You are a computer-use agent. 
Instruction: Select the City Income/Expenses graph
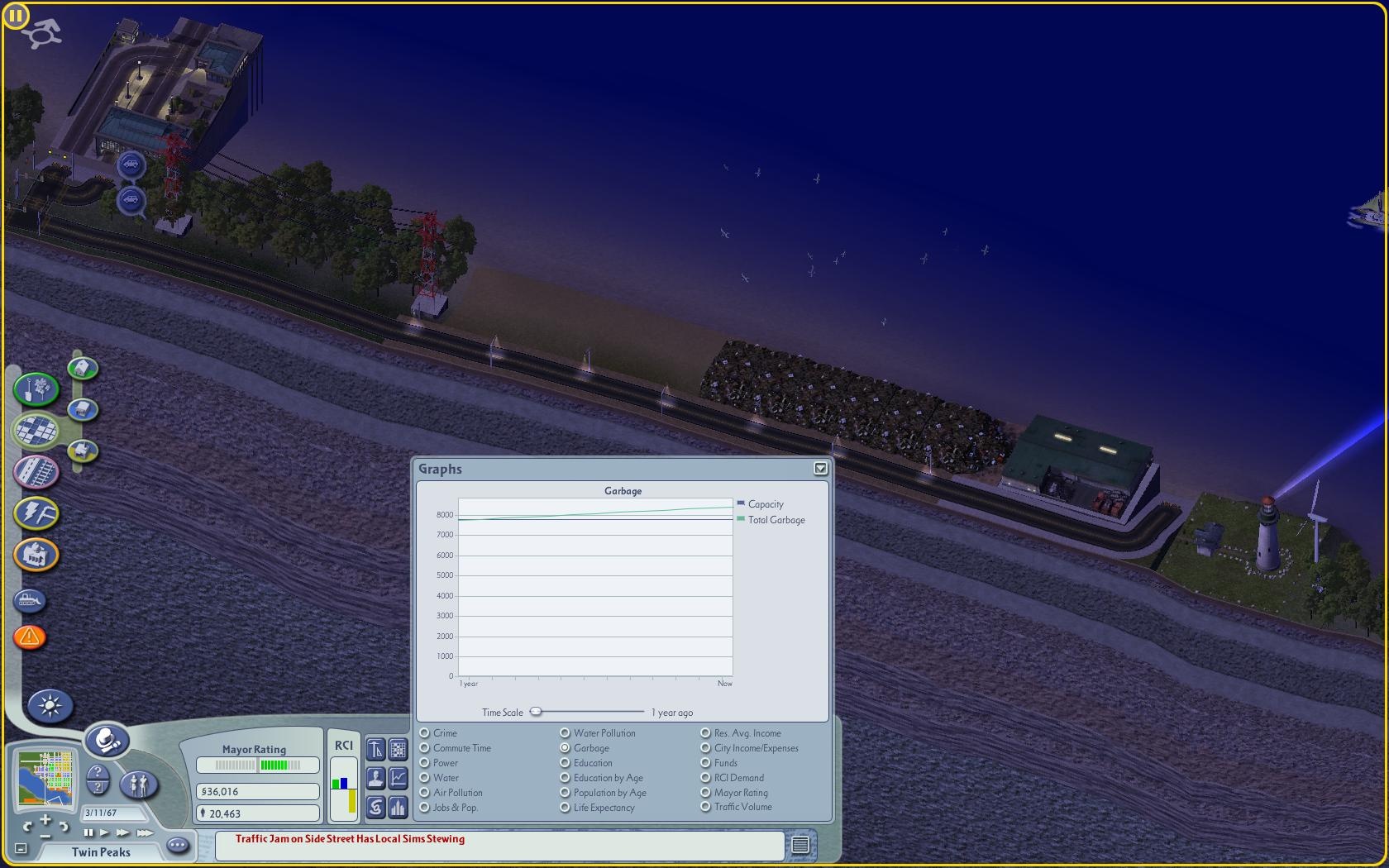(x=705, y=748)
